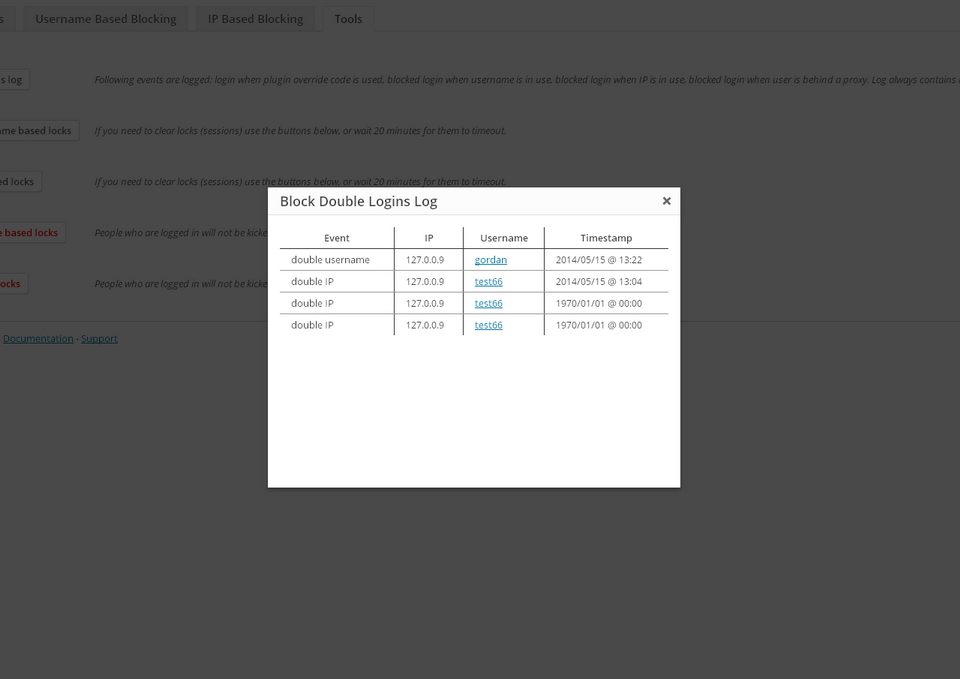The image size is (960, 679).
Task: Switch to Username Based Blocking tab
Action: (105, 19)
